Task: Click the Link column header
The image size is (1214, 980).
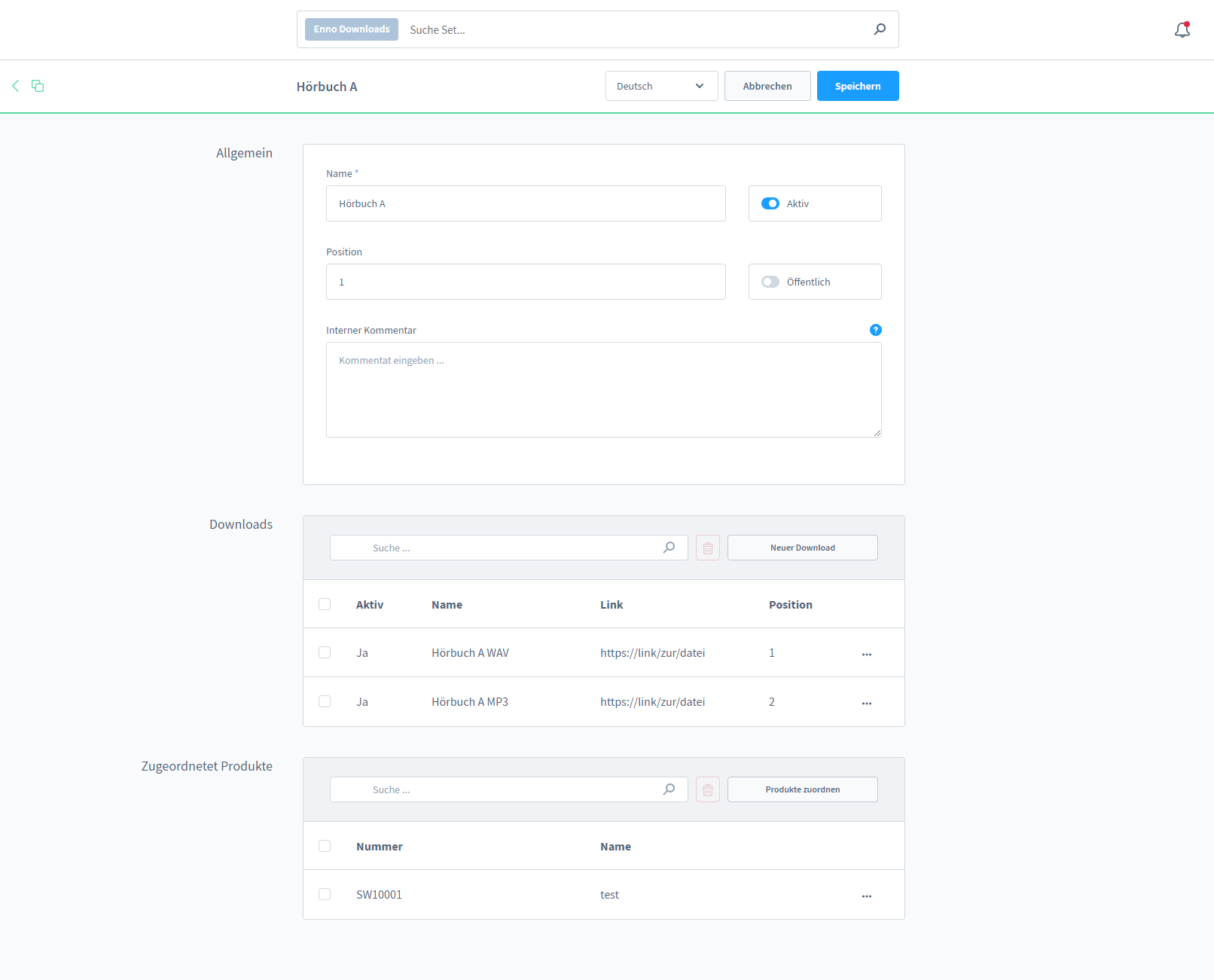Action: coord(612,605)
